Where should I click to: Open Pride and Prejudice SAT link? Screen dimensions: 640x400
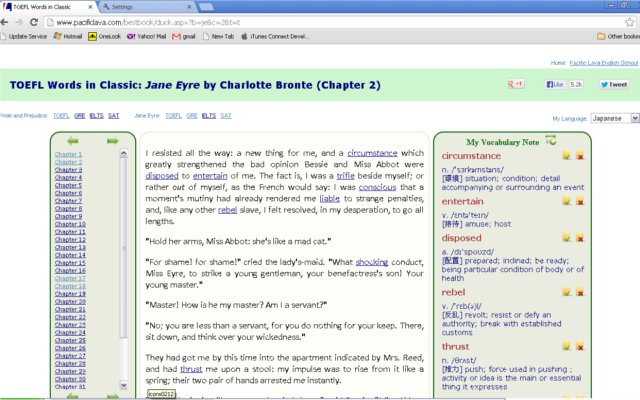(113, 116)
